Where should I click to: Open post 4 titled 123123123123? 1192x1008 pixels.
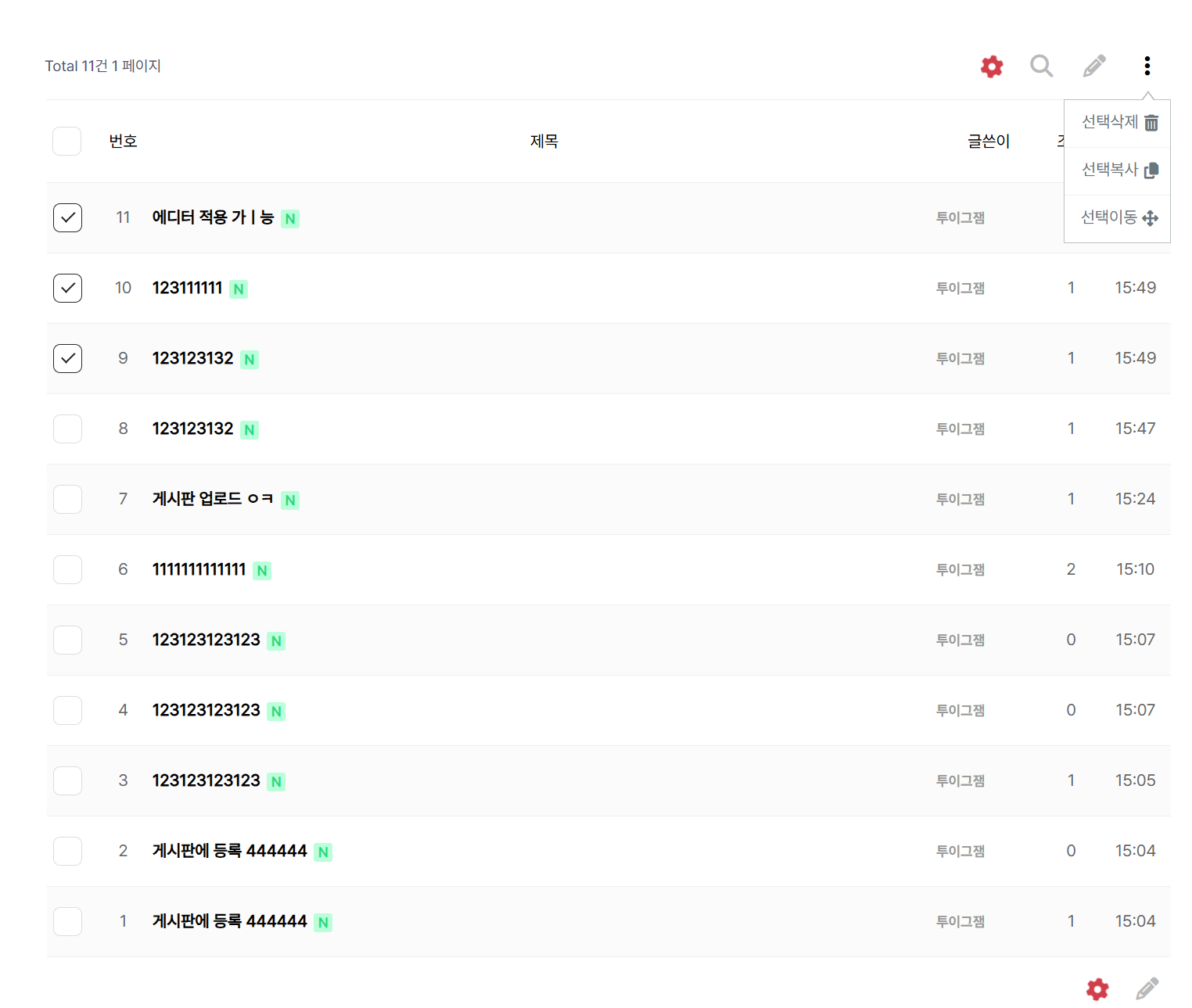point(206,710)
